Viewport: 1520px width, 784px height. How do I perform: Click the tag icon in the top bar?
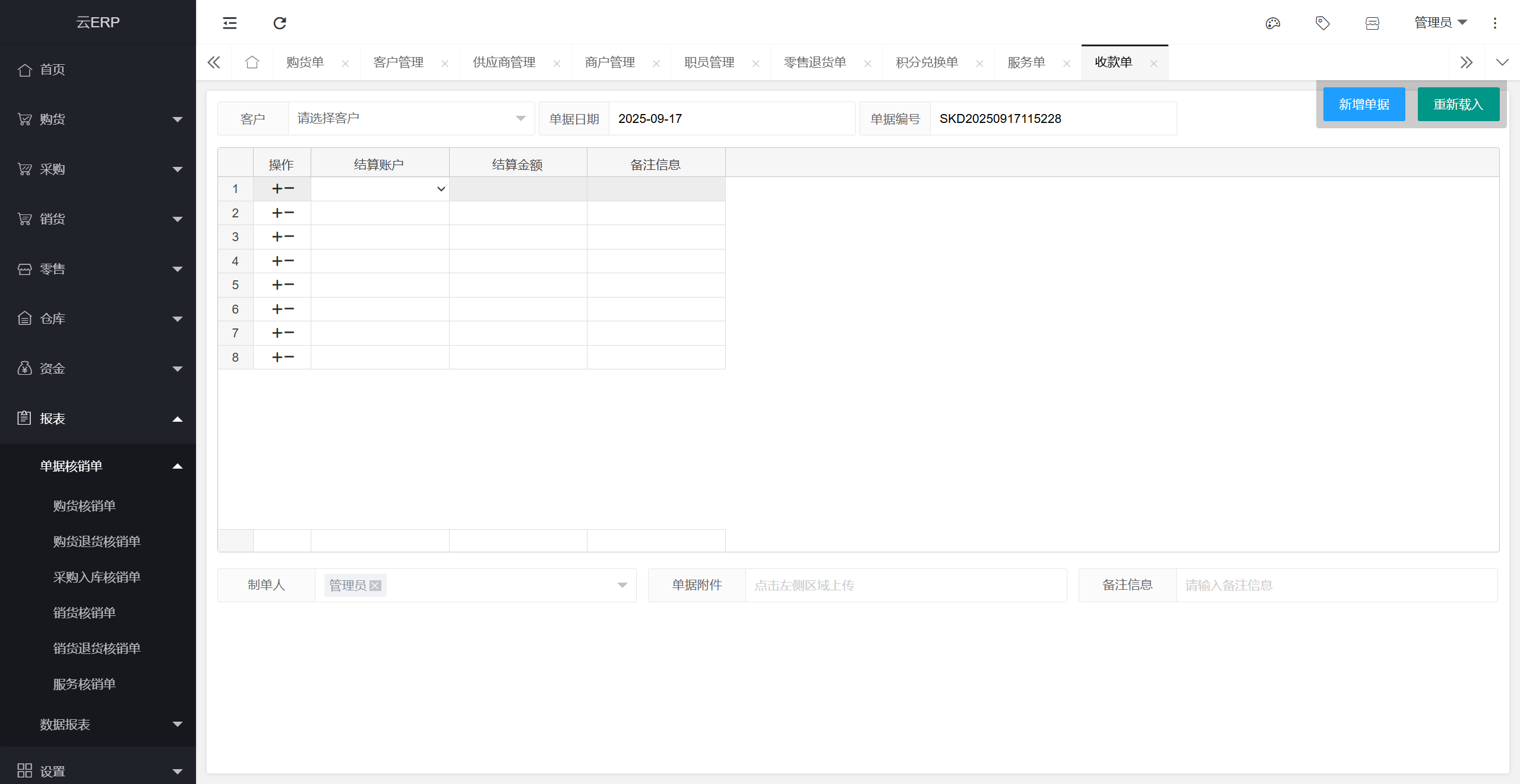[1322, 23]
